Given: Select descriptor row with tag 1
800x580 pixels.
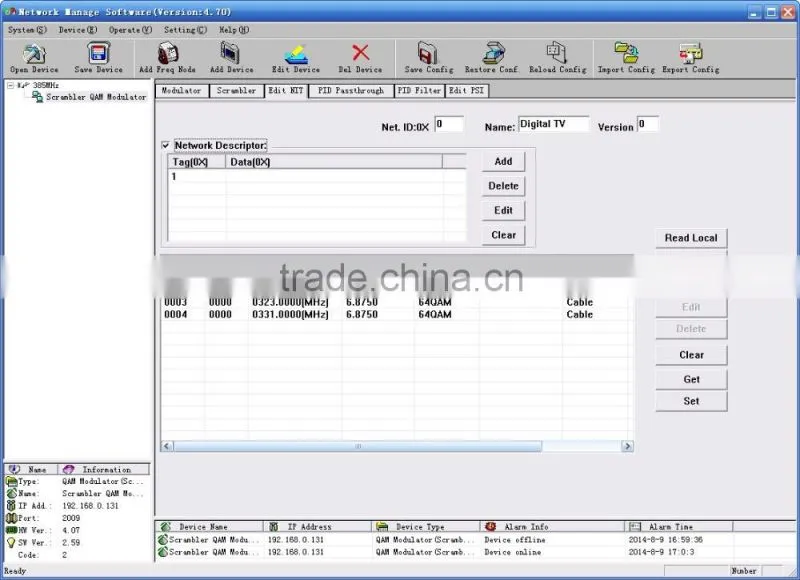Looking at the screenshot, I should click(x=316, y=176).
